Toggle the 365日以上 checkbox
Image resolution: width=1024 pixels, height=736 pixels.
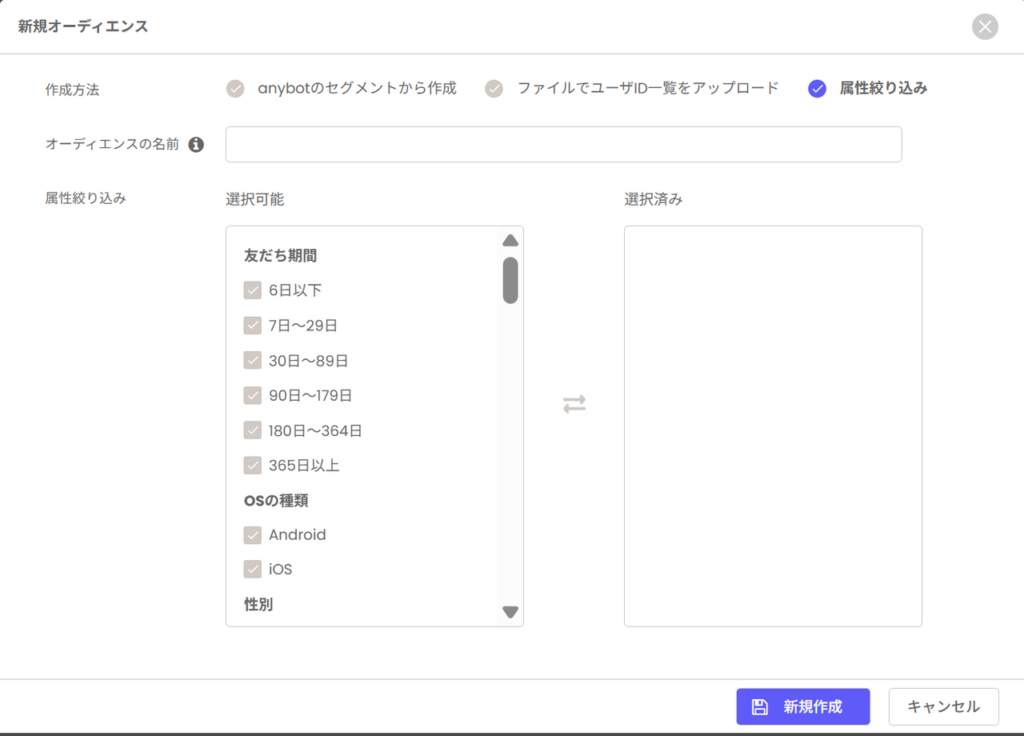(x=253, y=465)
